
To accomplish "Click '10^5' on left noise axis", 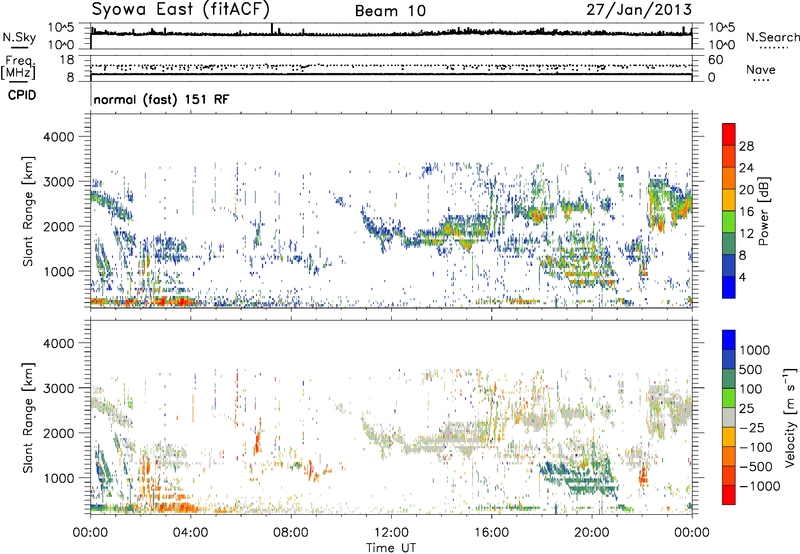I will tap(61, 27).
